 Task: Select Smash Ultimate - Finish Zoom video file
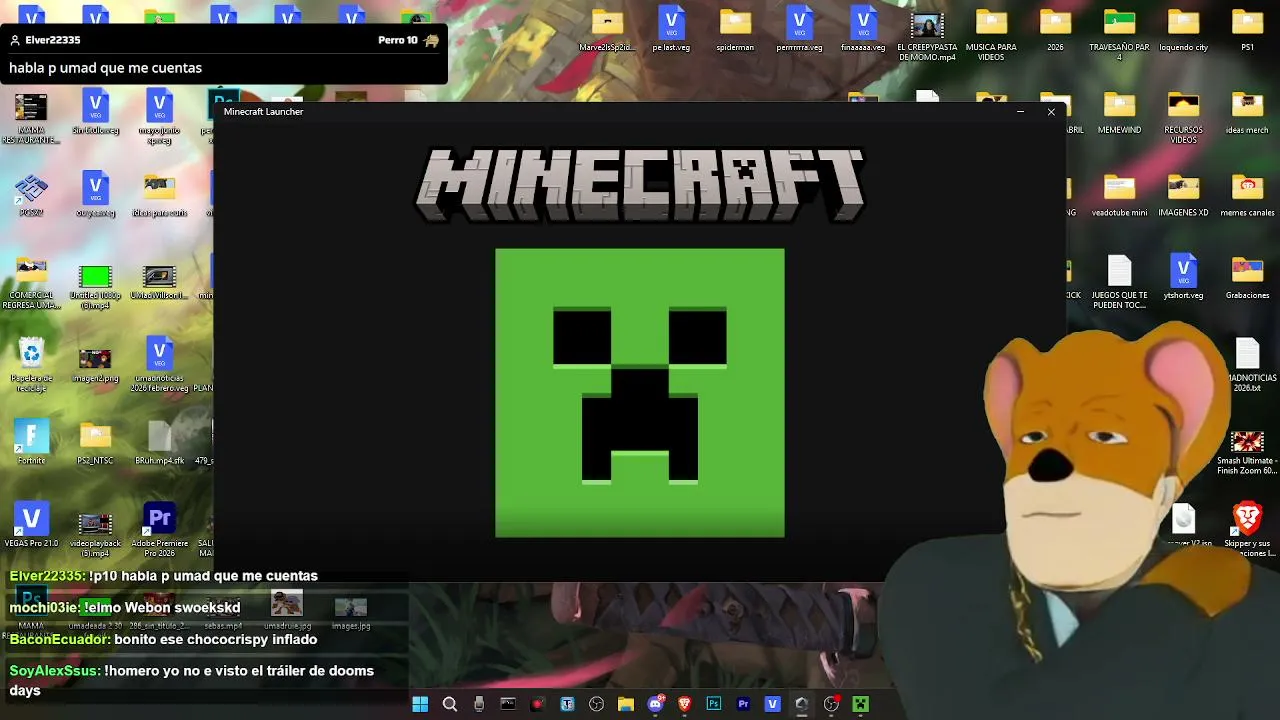[1247, 452]
